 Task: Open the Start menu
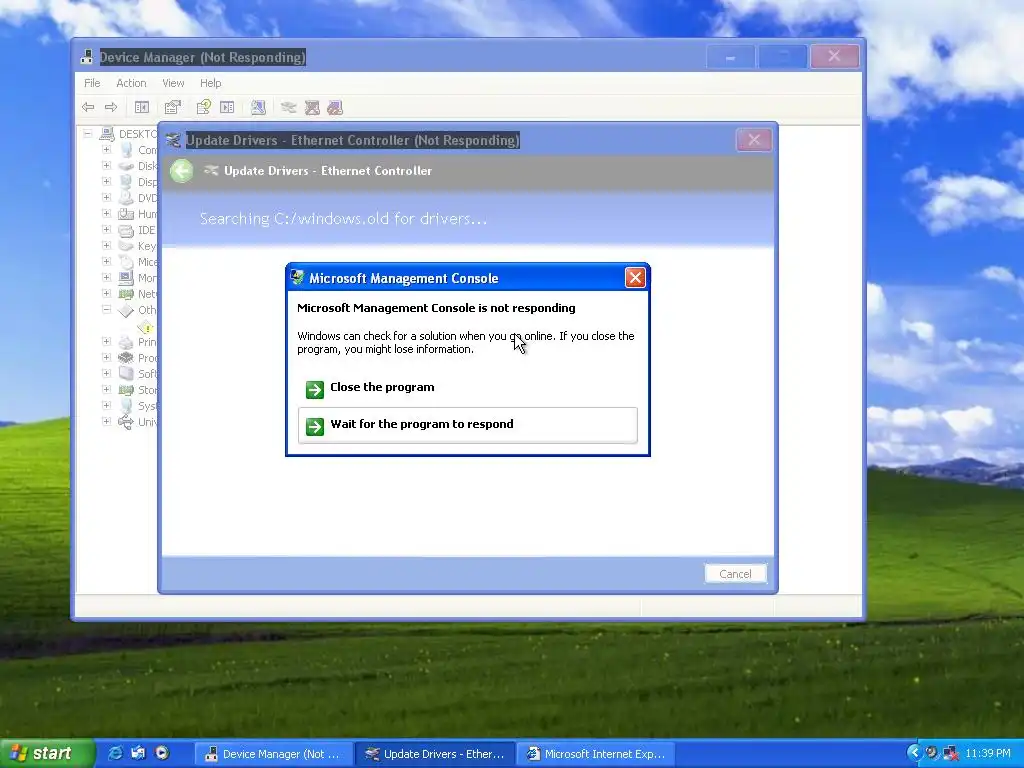[46, 753]
